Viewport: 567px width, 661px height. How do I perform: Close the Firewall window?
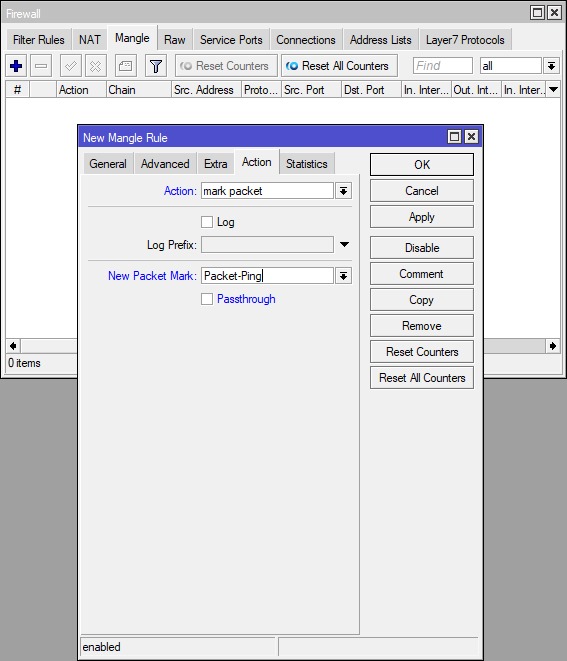[554, 13]
